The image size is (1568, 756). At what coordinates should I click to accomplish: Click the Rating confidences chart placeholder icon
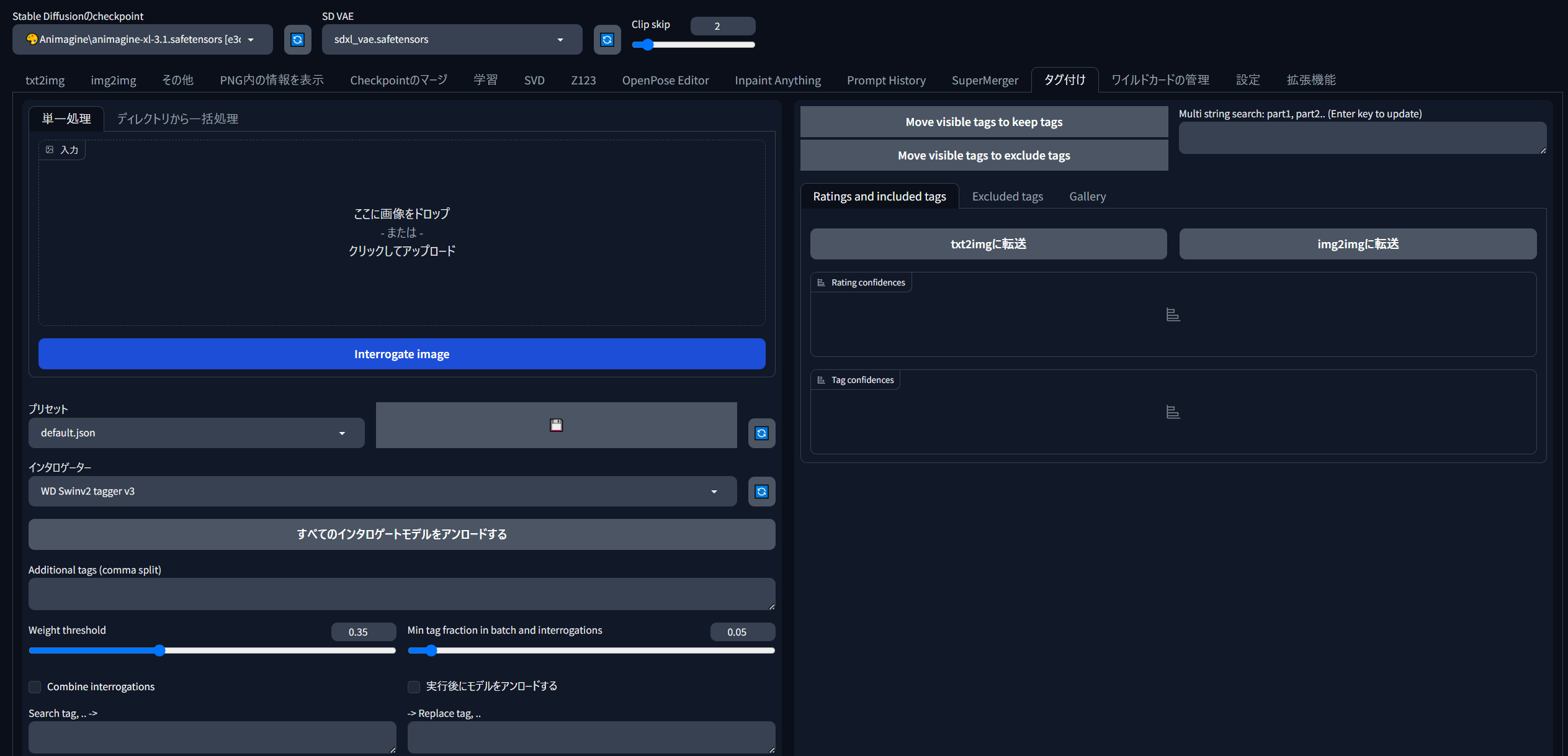coord(1173,315)
